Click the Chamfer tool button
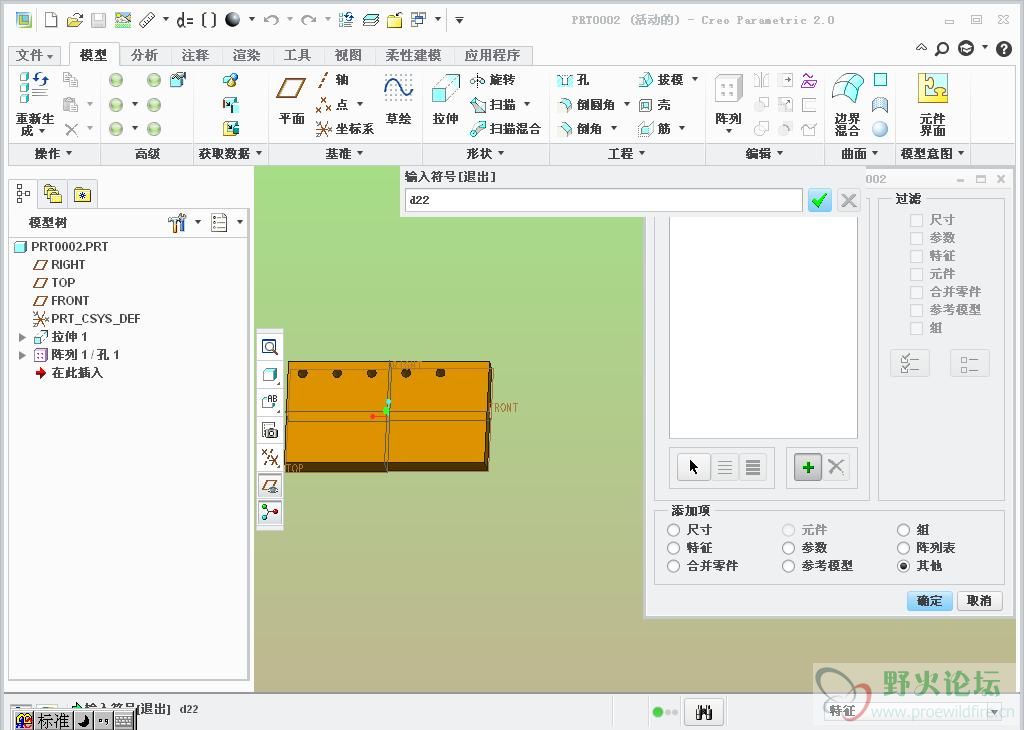Viewport: 1024px width, 730px height. coord(580,129)
